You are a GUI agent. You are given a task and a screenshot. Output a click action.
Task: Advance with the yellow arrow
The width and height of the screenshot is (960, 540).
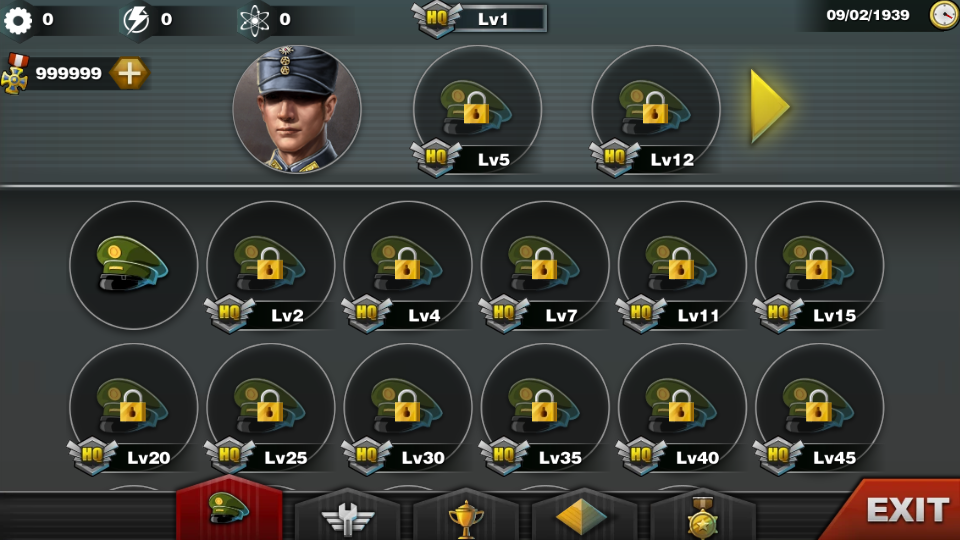[x=770, y=107]
